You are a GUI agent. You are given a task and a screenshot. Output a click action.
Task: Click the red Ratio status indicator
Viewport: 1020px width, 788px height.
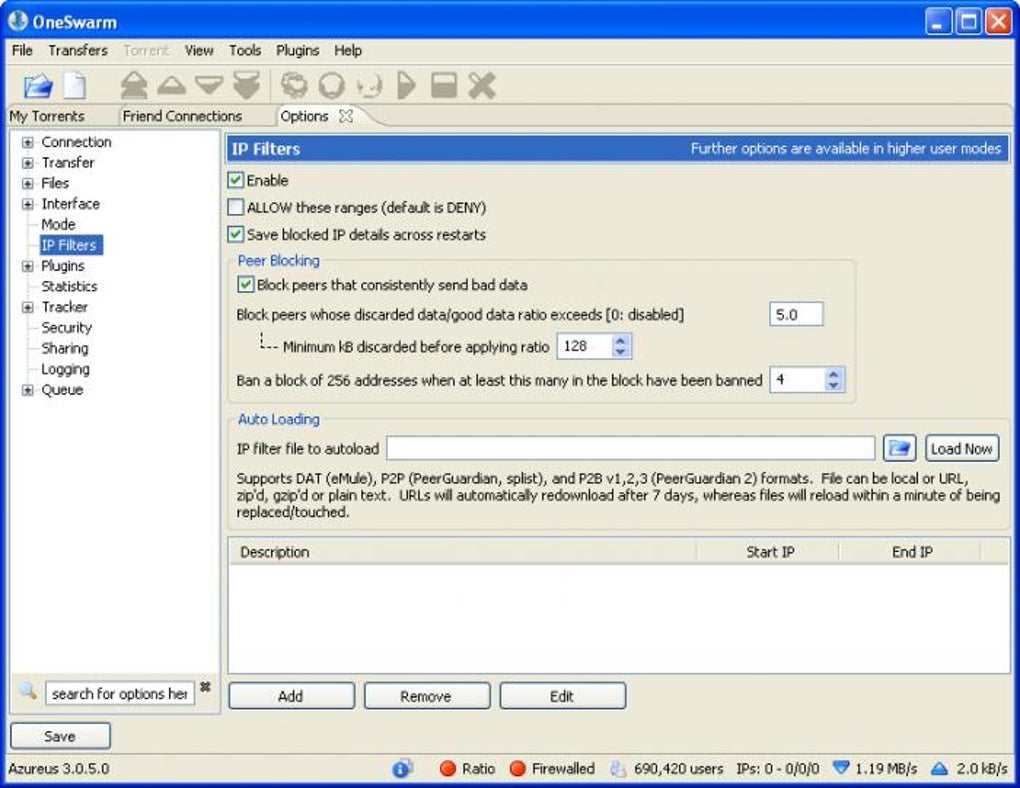(x=448, y=768)
